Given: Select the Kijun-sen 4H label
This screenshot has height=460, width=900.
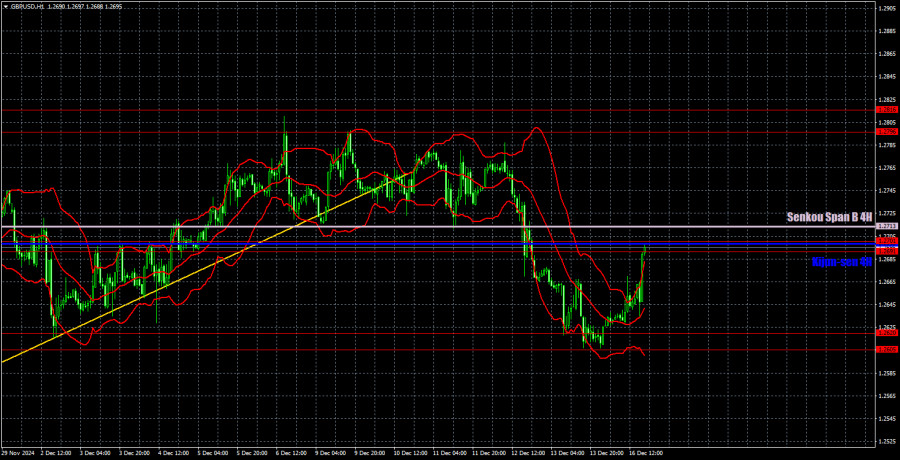Looking at the screenshot, I should (842, 262).
